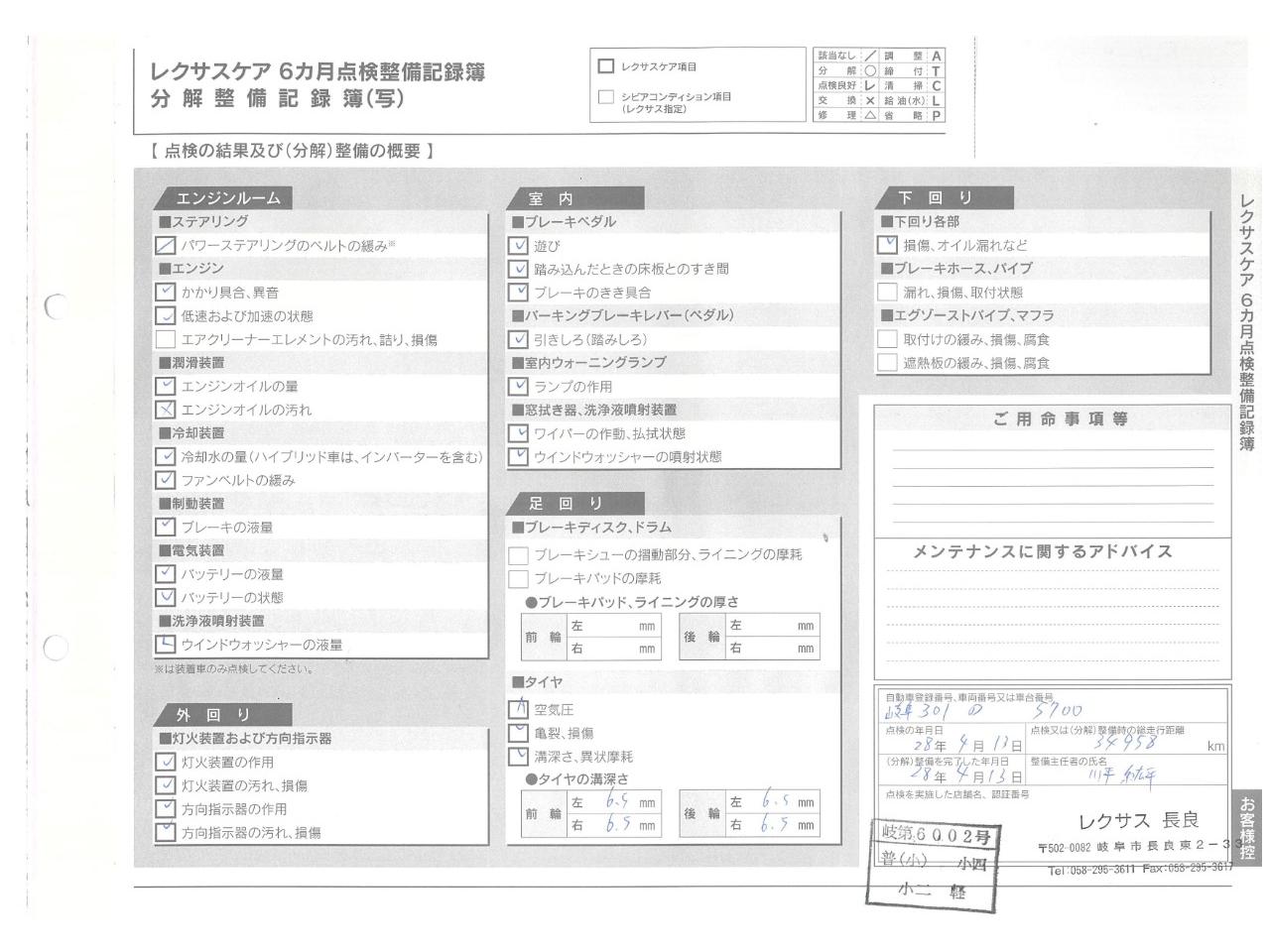Viewport: 1270px width, 952px height.
Task: Select the front-left brake pad thickness field
Action: click(613, 627)
